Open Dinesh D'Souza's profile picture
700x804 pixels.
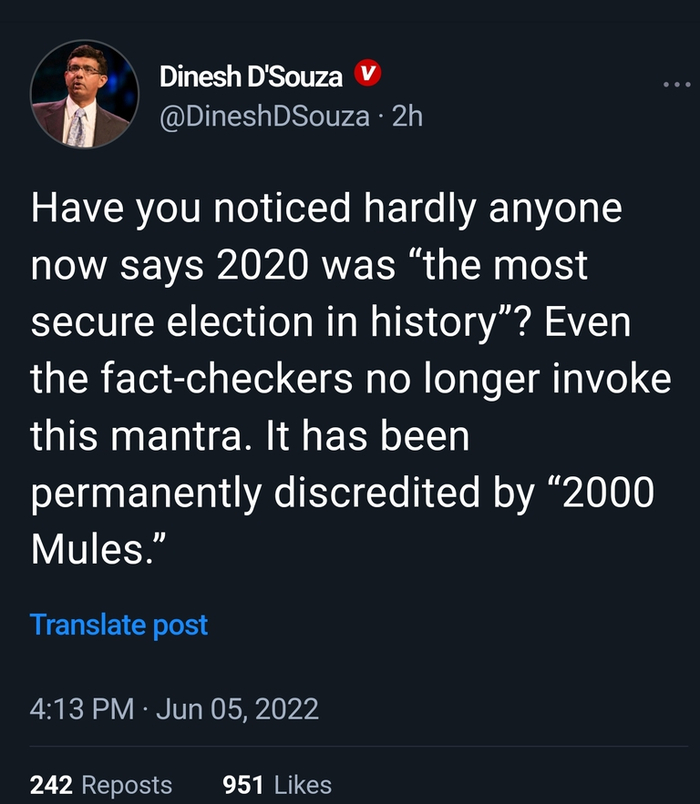click(x=84, y=96)
